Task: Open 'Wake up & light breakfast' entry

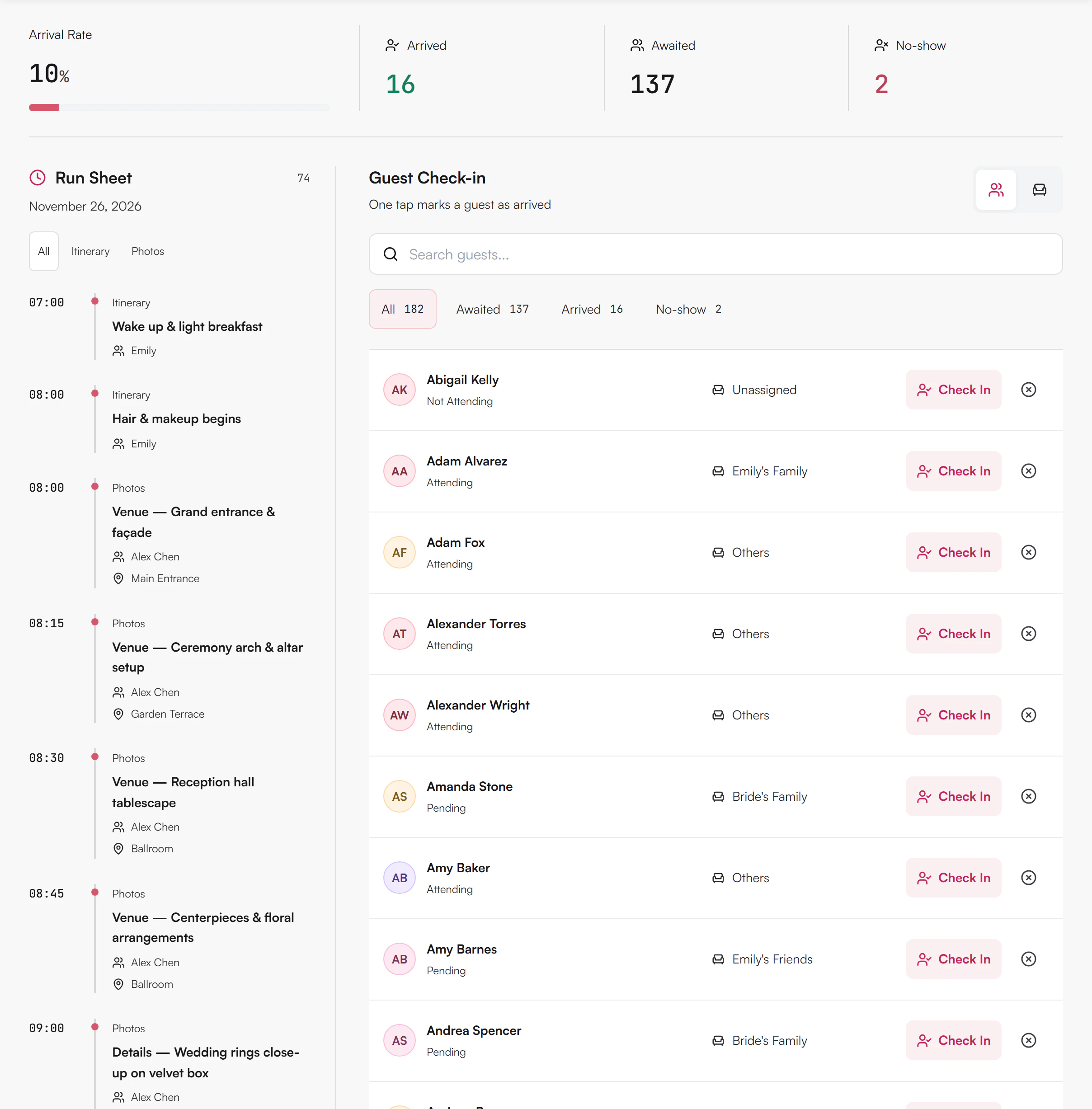Action: [187, 327]
